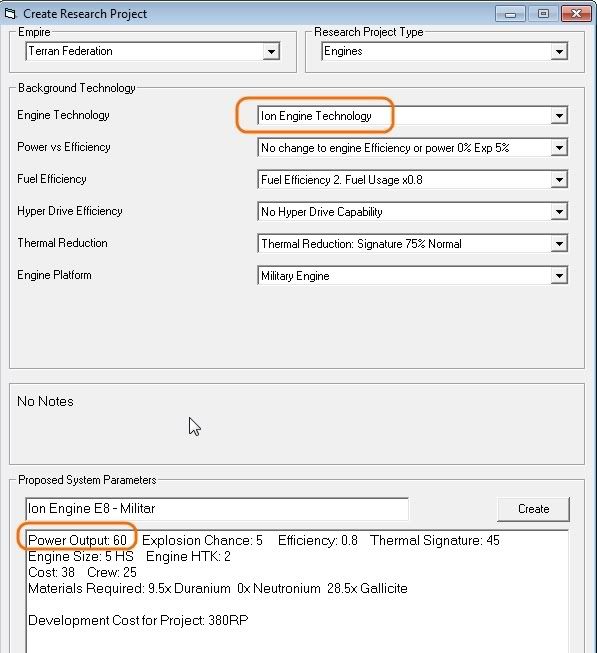Close the Create Research Project window
Image resolution: width=597 pixels, height=653 pixels.
click(x=576, y=14)
